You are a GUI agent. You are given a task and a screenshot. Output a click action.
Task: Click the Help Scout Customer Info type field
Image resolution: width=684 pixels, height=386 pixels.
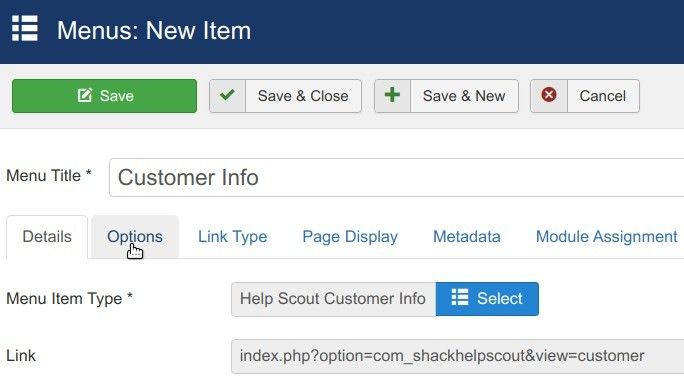click(334, 299)
